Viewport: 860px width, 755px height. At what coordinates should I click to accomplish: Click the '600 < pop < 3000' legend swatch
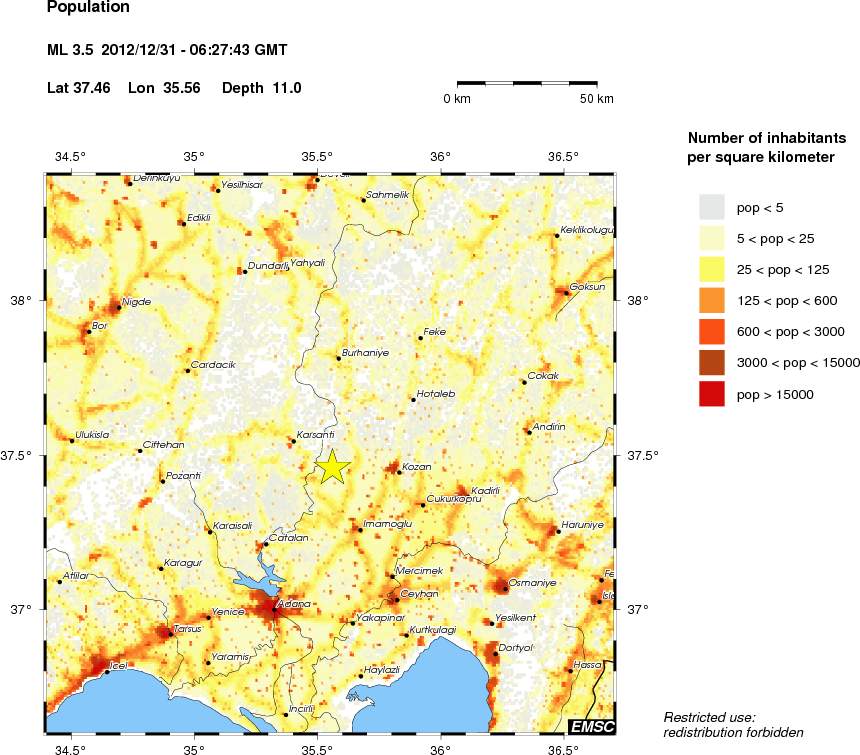click(711, 331)
